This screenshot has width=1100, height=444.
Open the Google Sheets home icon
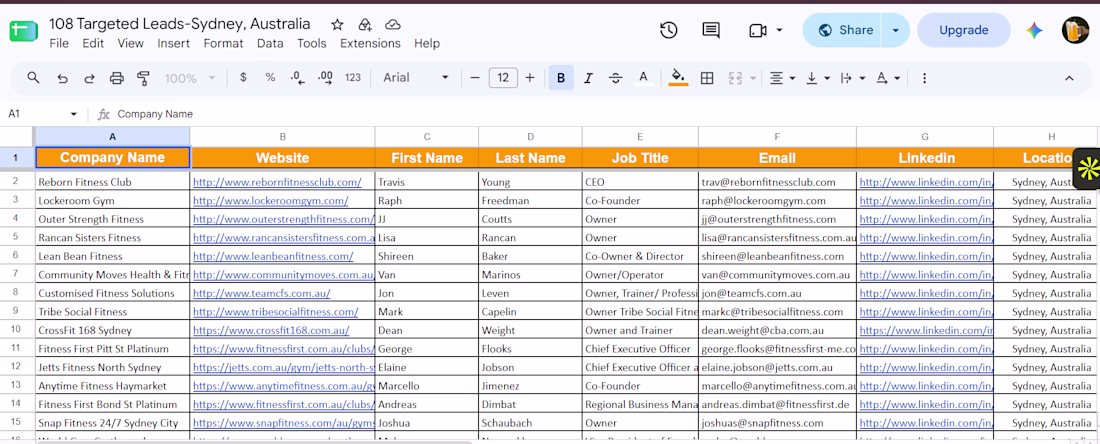tap(23, 32)
